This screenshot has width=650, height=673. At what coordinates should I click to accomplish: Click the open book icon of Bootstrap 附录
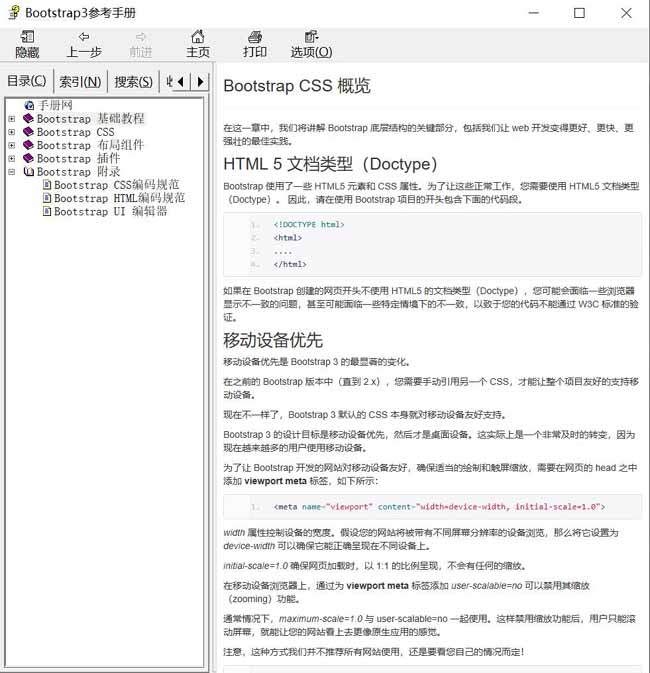coord(29,172)
